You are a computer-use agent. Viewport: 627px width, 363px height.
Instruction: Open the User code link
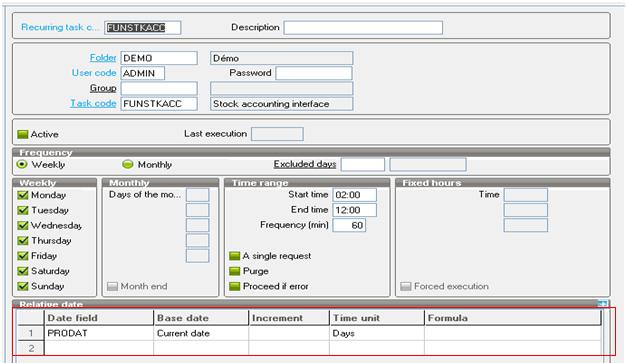pyautogui.click(x=94, y=73)
